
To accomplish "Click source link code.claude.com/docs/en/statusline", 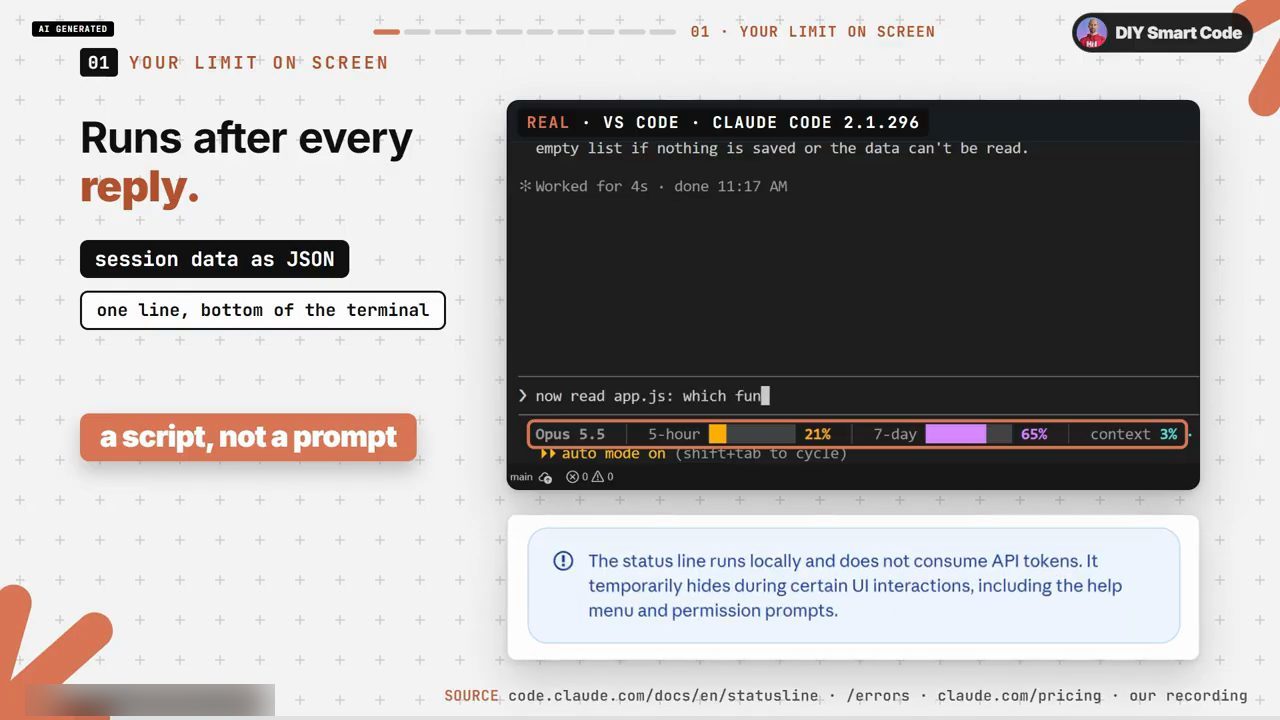I will (663, 696).
